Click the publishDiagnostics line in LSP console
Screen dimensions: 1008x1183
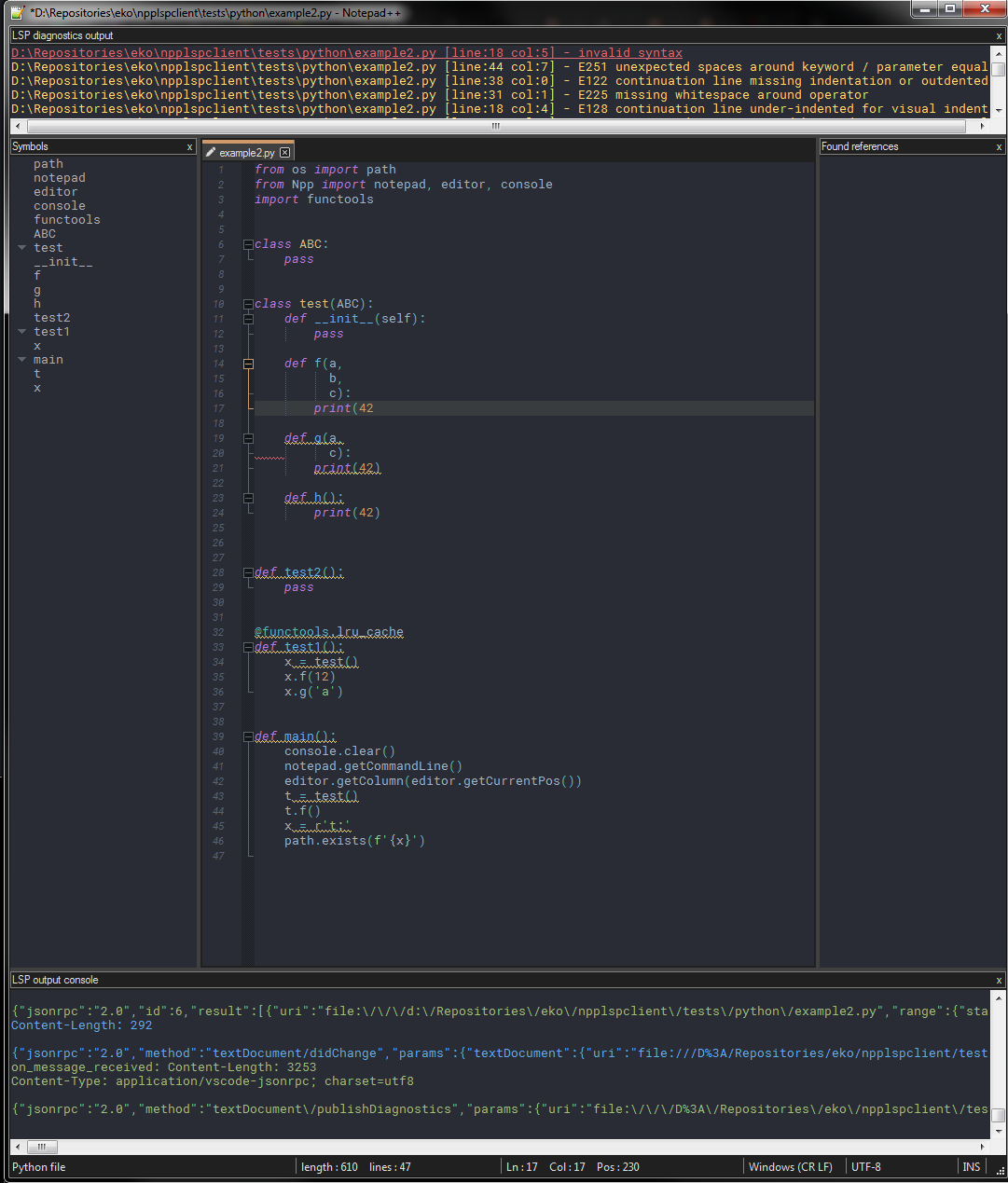(x=500, y=1109)
